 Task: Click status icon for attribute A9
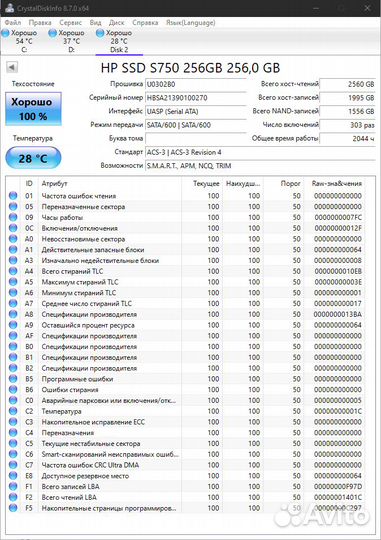click(x=13, y=325)
